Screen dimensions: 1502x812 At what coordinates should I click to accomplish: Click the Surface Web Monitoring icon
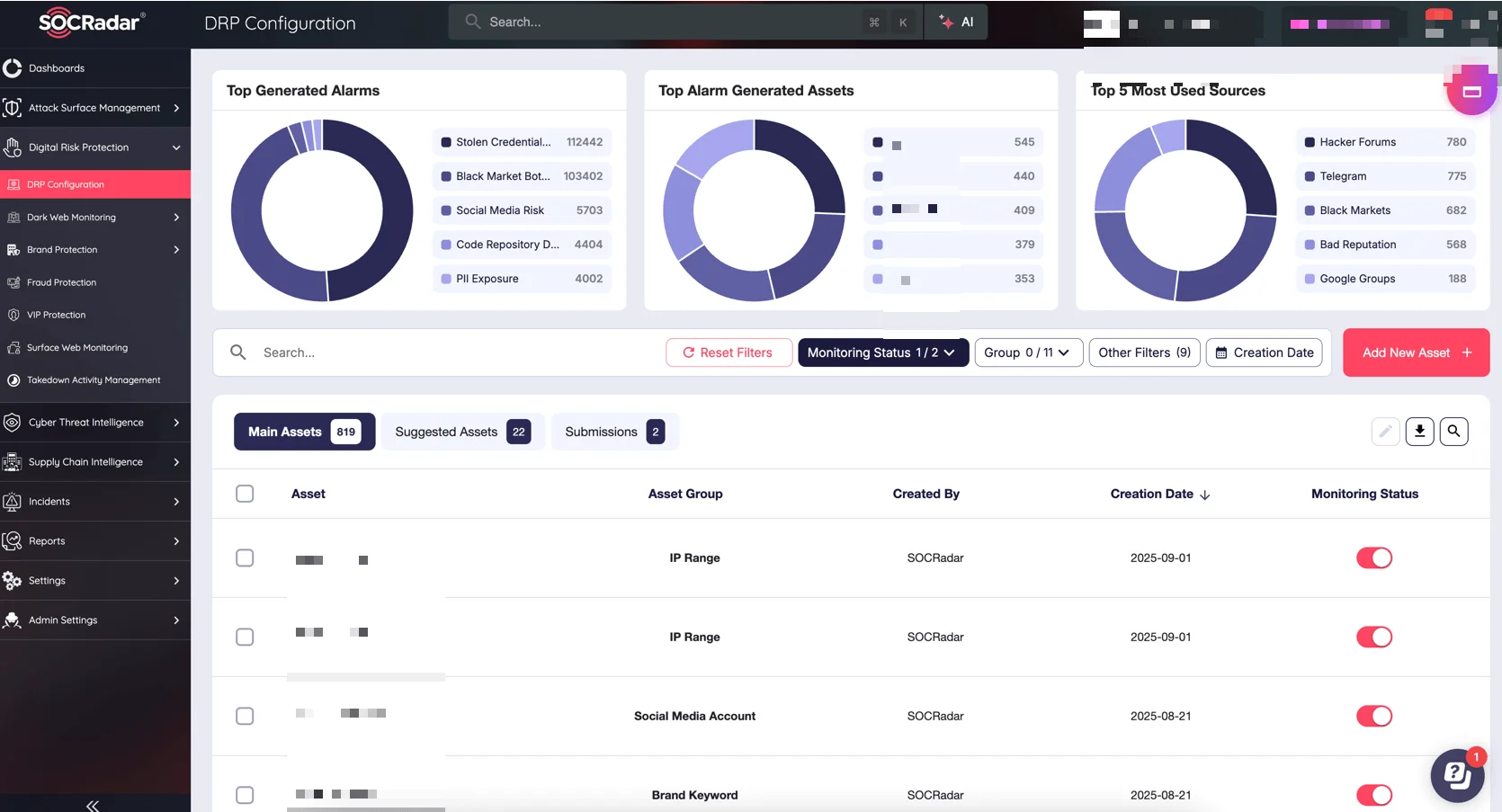pos(13,347)
